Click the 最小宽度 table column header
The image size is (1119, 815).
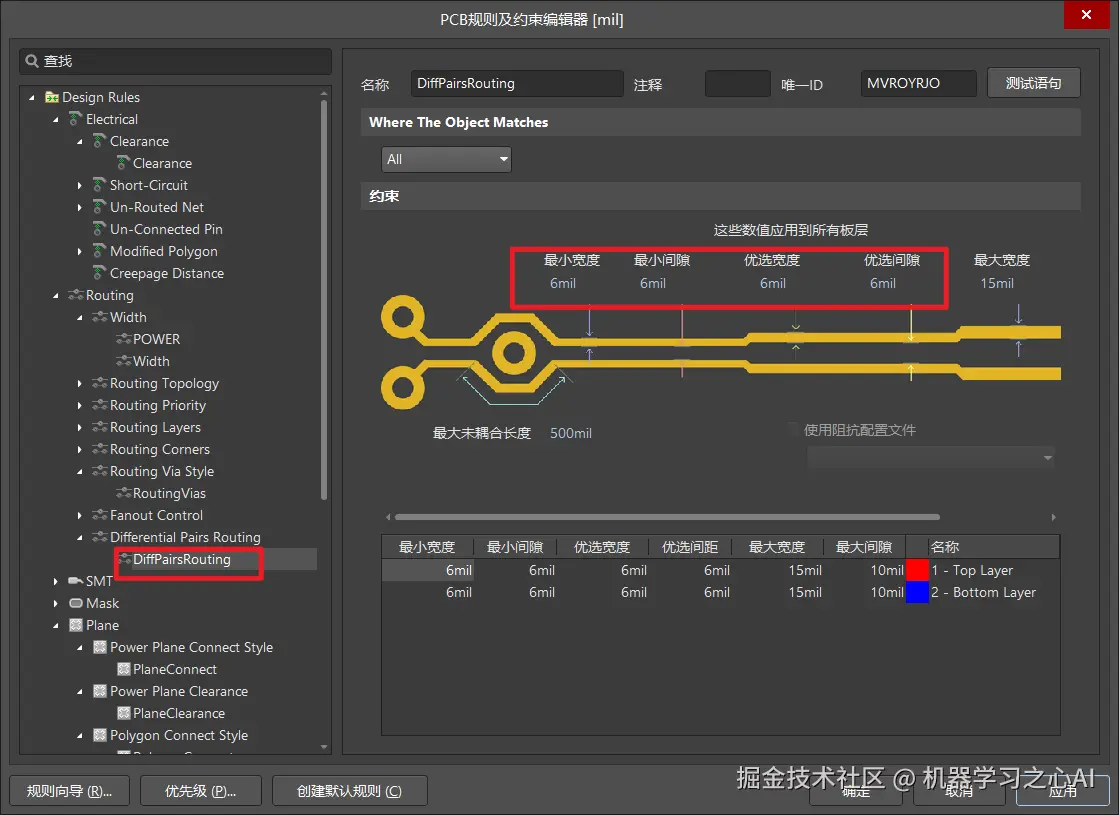427,547
